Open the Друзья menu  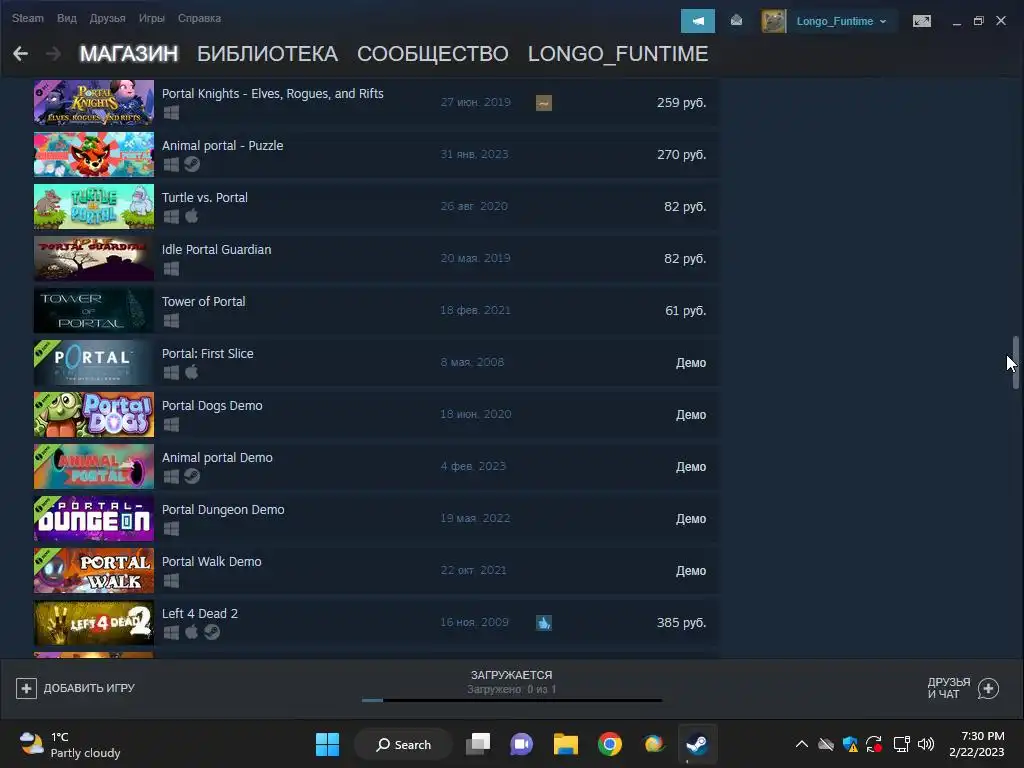pyautogui.click(x=107, y=18)
